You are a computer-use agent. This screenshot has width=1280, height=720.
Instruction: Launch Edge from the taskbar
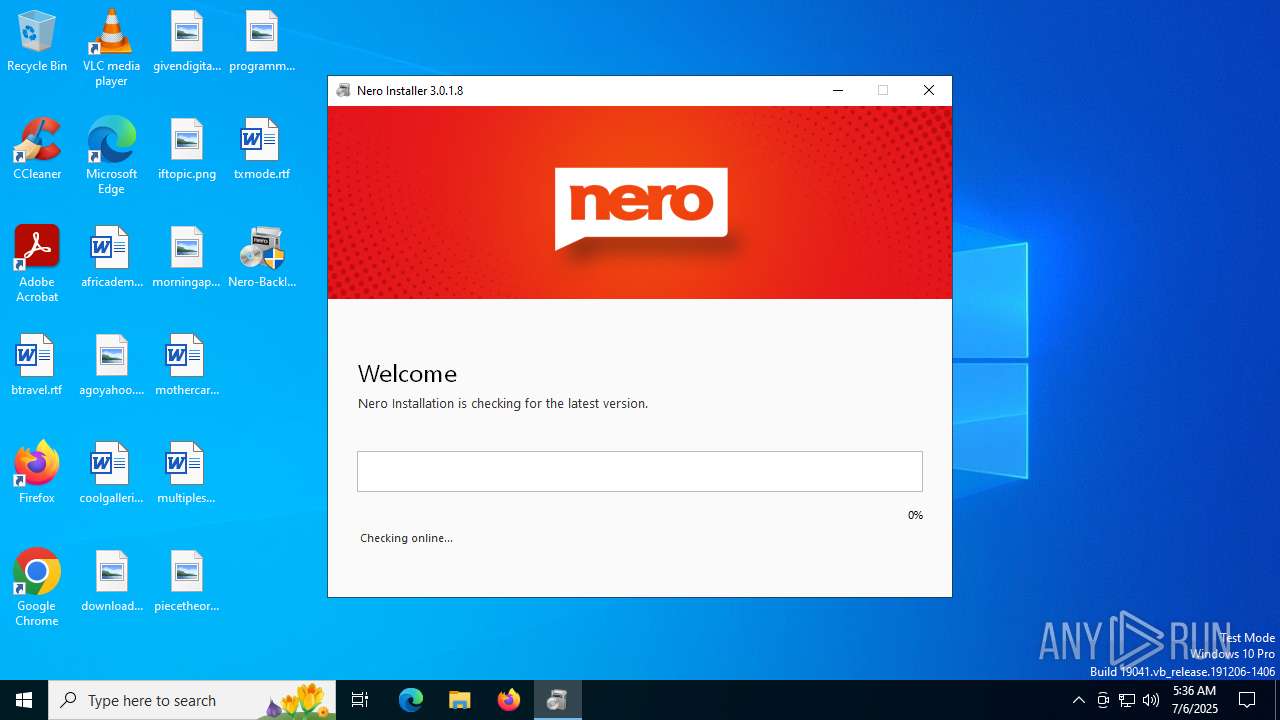pos(411,700)
